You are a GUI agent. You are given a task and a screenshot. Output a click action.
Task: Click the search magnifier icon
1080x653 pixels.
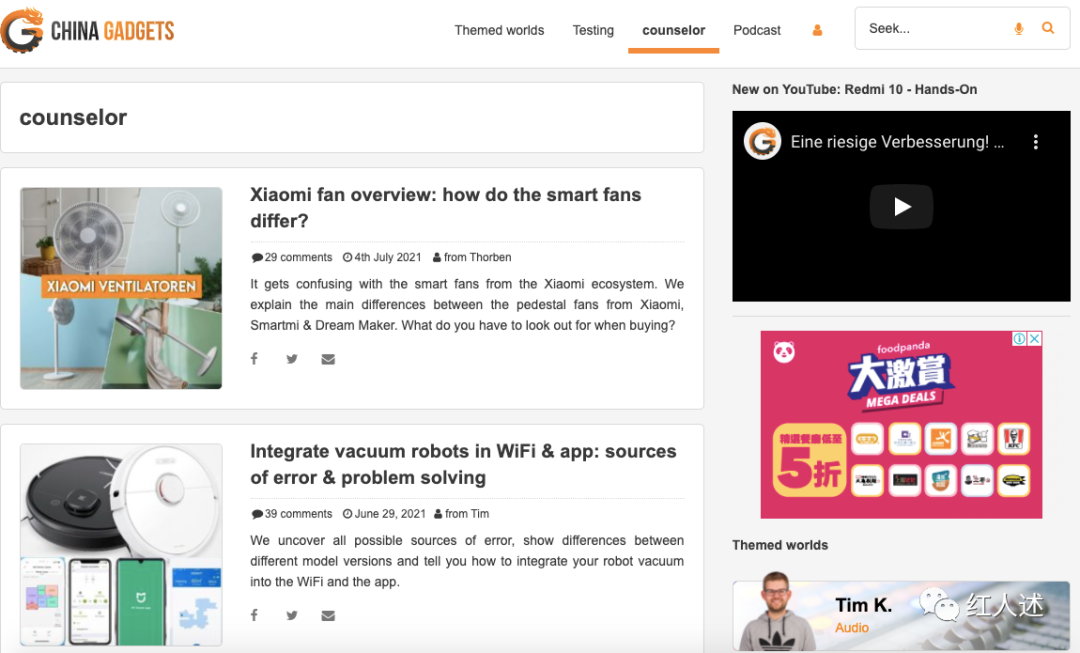1048,29
